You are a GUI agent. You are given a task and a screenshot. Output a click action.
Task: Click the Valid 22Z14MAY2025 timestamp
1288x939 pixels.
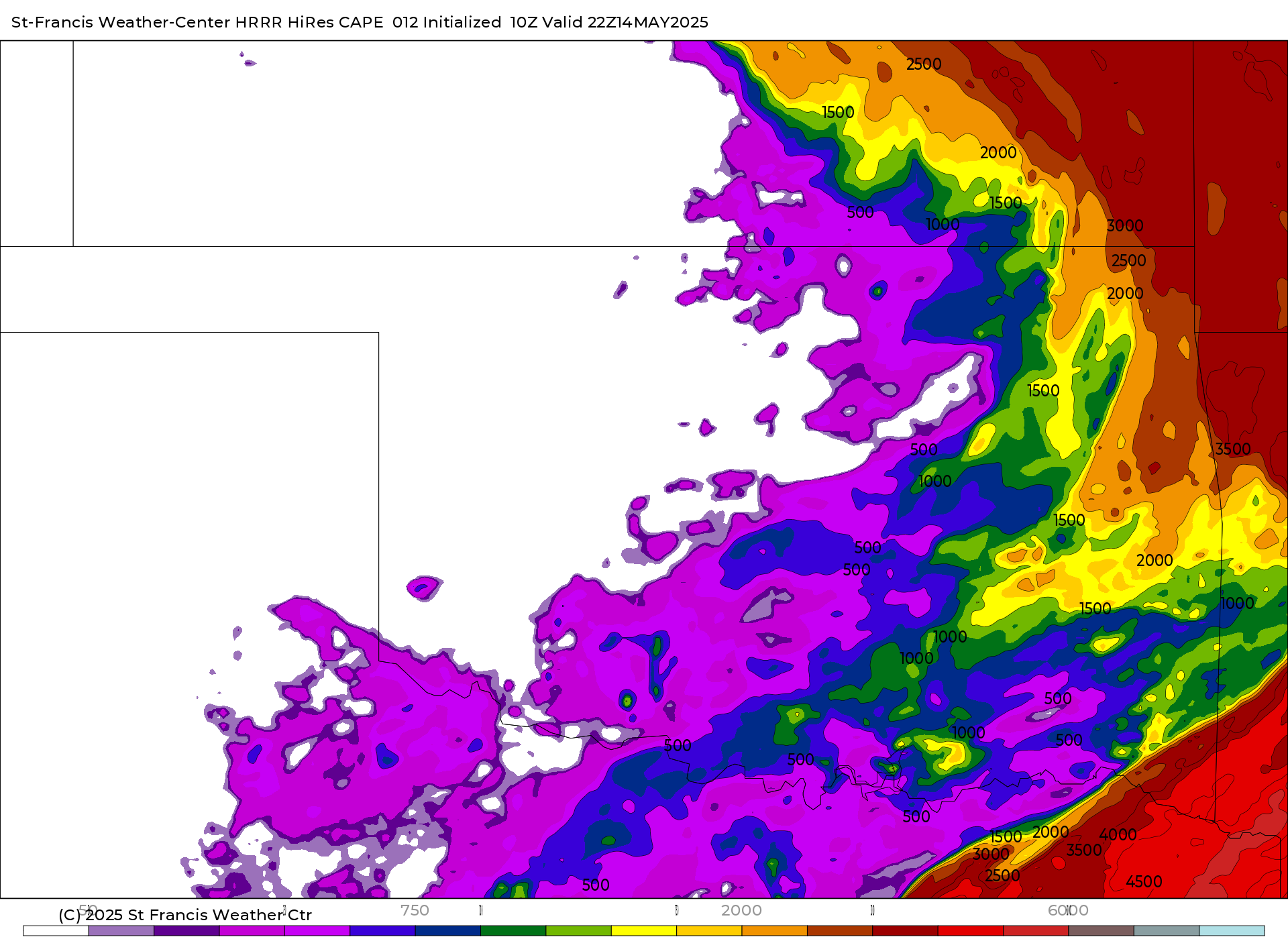625,22
